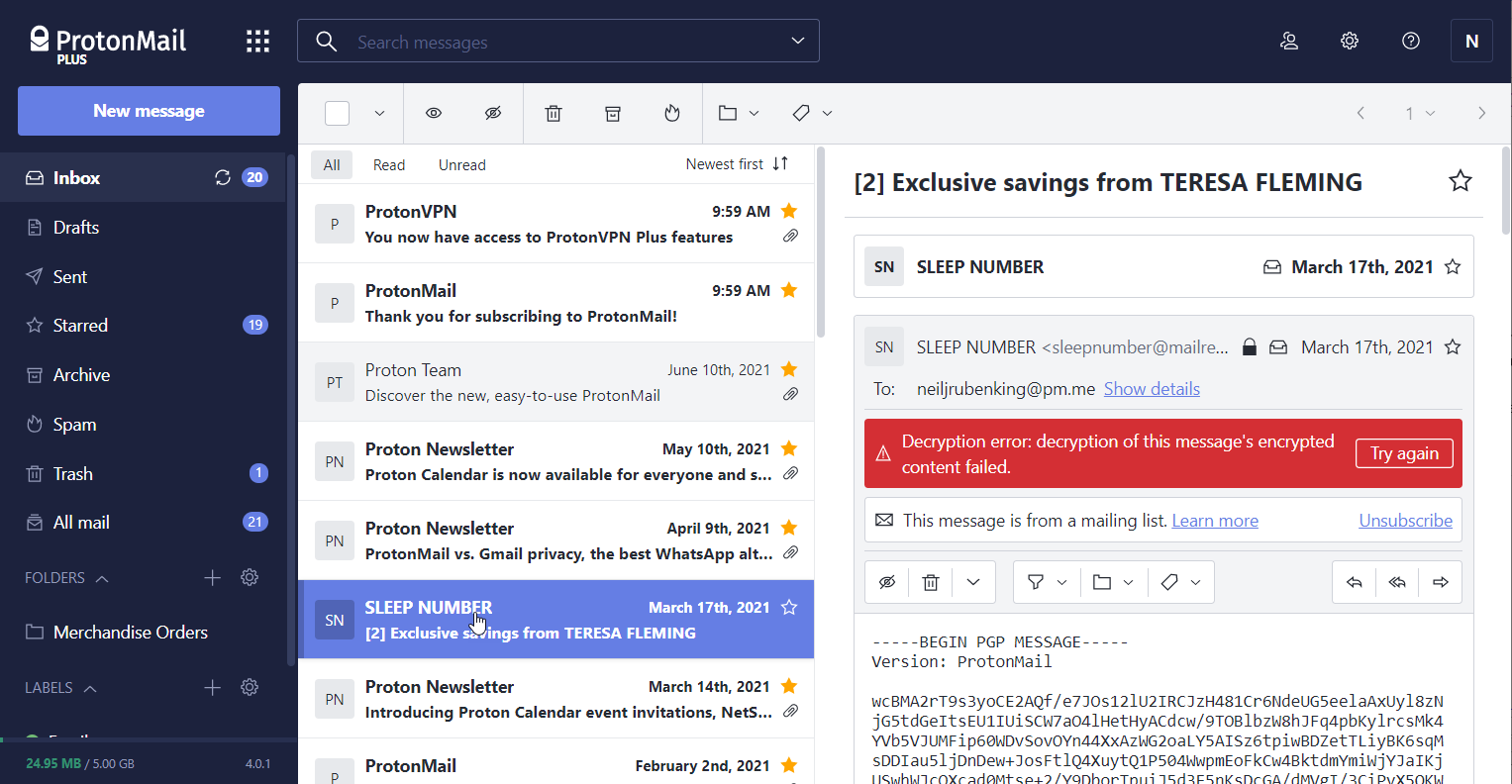Toggle star on the conversation title
The height and width of the screenshot is (784, 1512).
click(x=1460, y=181)
